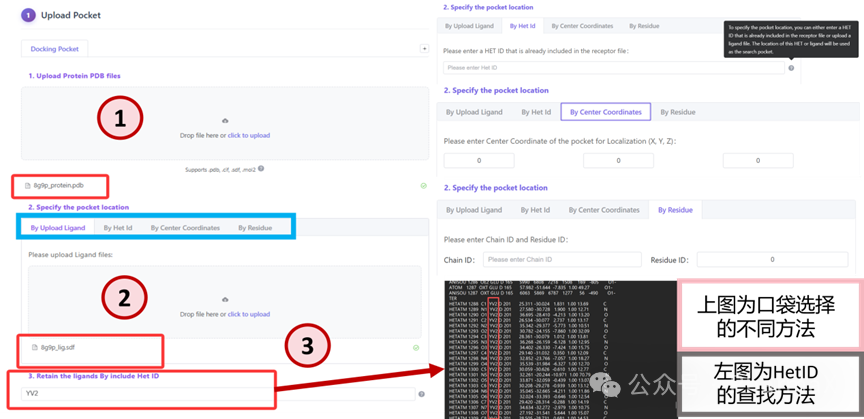Select the purple-outlined By Center Coordinates tab
Image resolution: width=864 pixels, height=419 pixels.
point(605,112)
